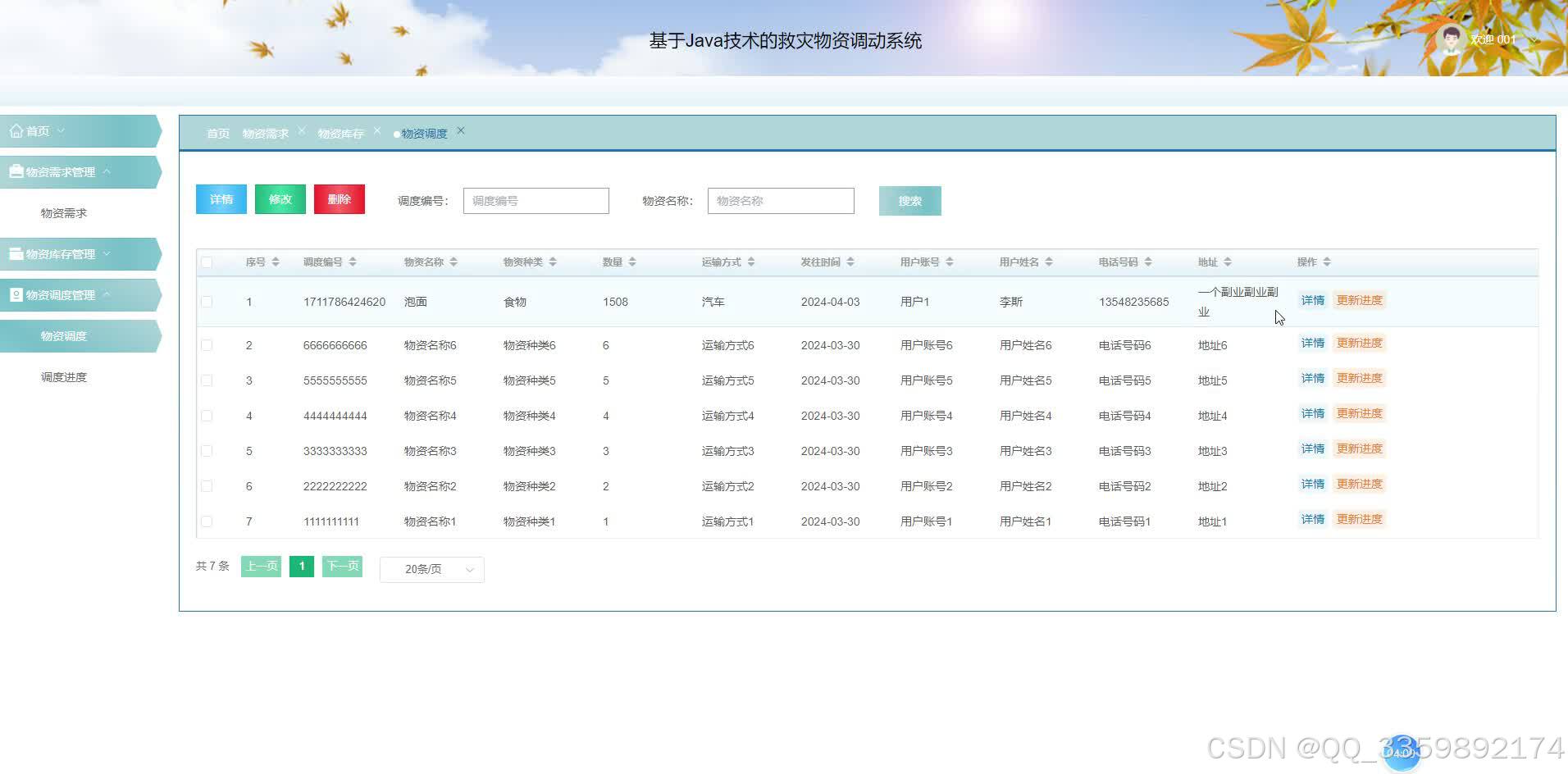Sort table by 用户账号 arrows
Image resolution: width=1568 pixels, height=774 pixels.
pos(950,262)
